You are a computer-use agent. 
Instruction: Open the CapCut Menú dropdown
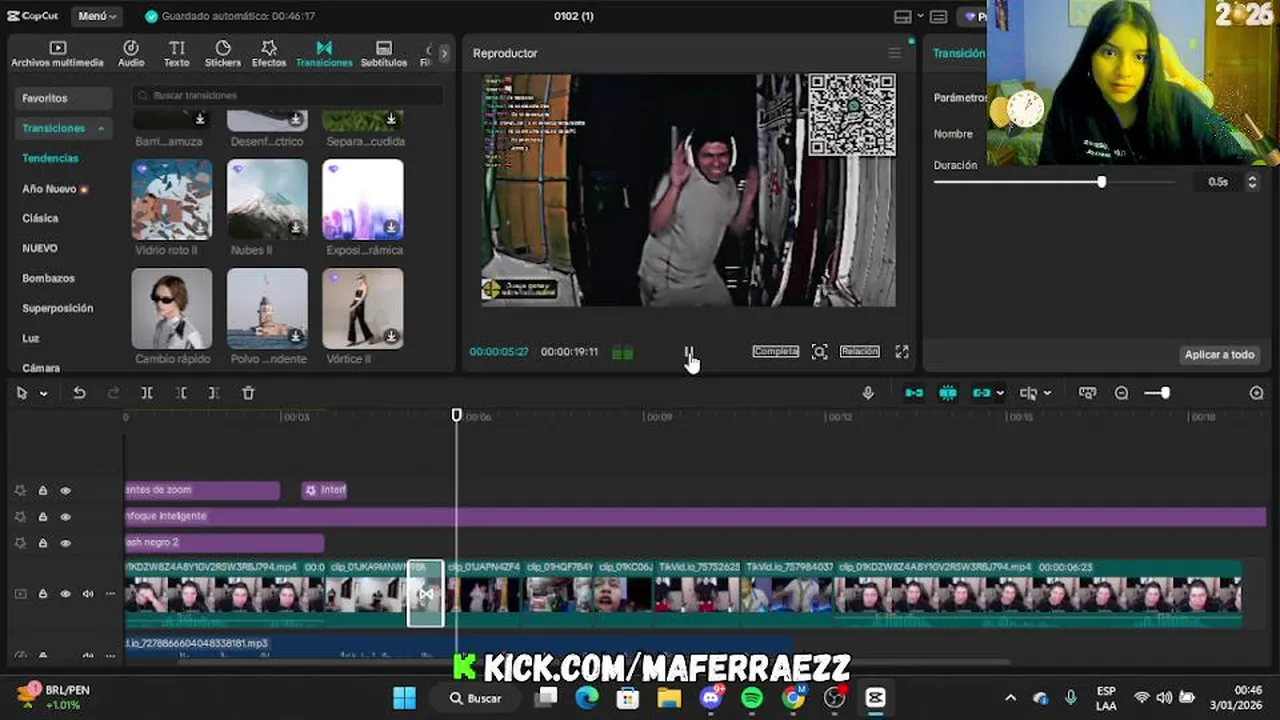pos(97,16)
